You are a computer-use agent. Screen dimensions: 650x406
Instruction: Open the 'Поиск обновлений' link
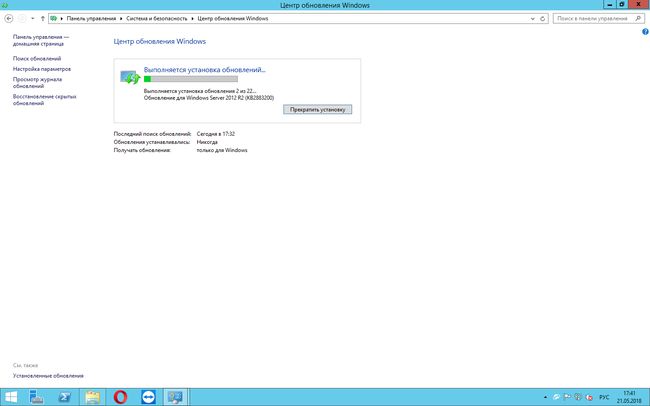click(37, 58)
